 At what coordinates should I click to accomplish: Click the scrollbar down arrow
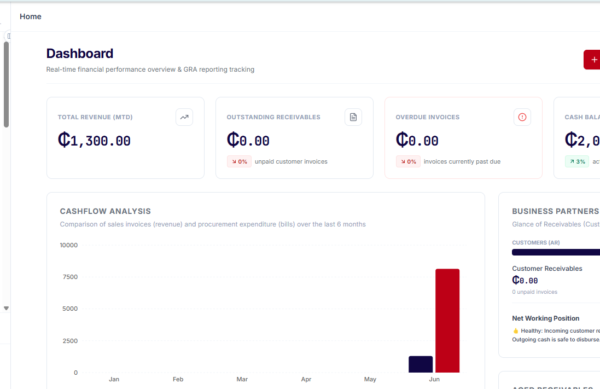pos(6,308)
